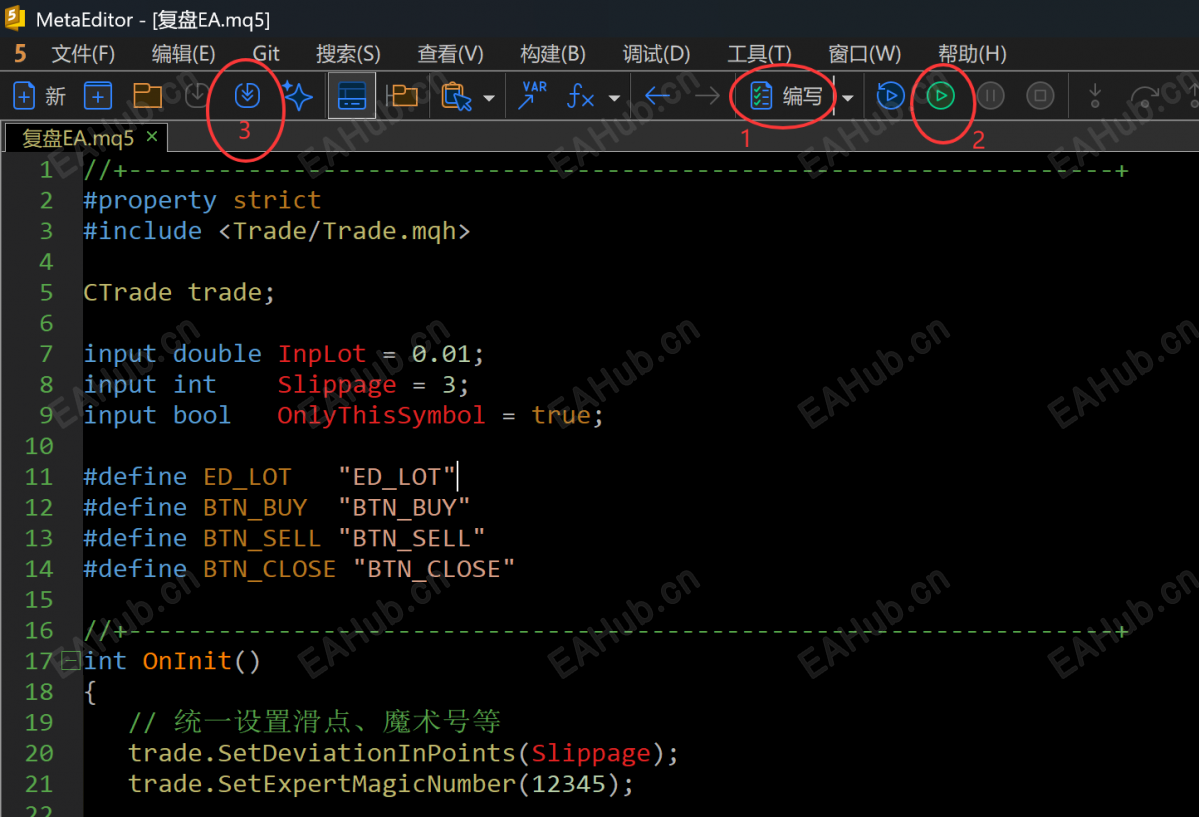Toggle the Toolbox panel icon
Image resolution: width=1199 pixels, height=817 pixels.
352,96
